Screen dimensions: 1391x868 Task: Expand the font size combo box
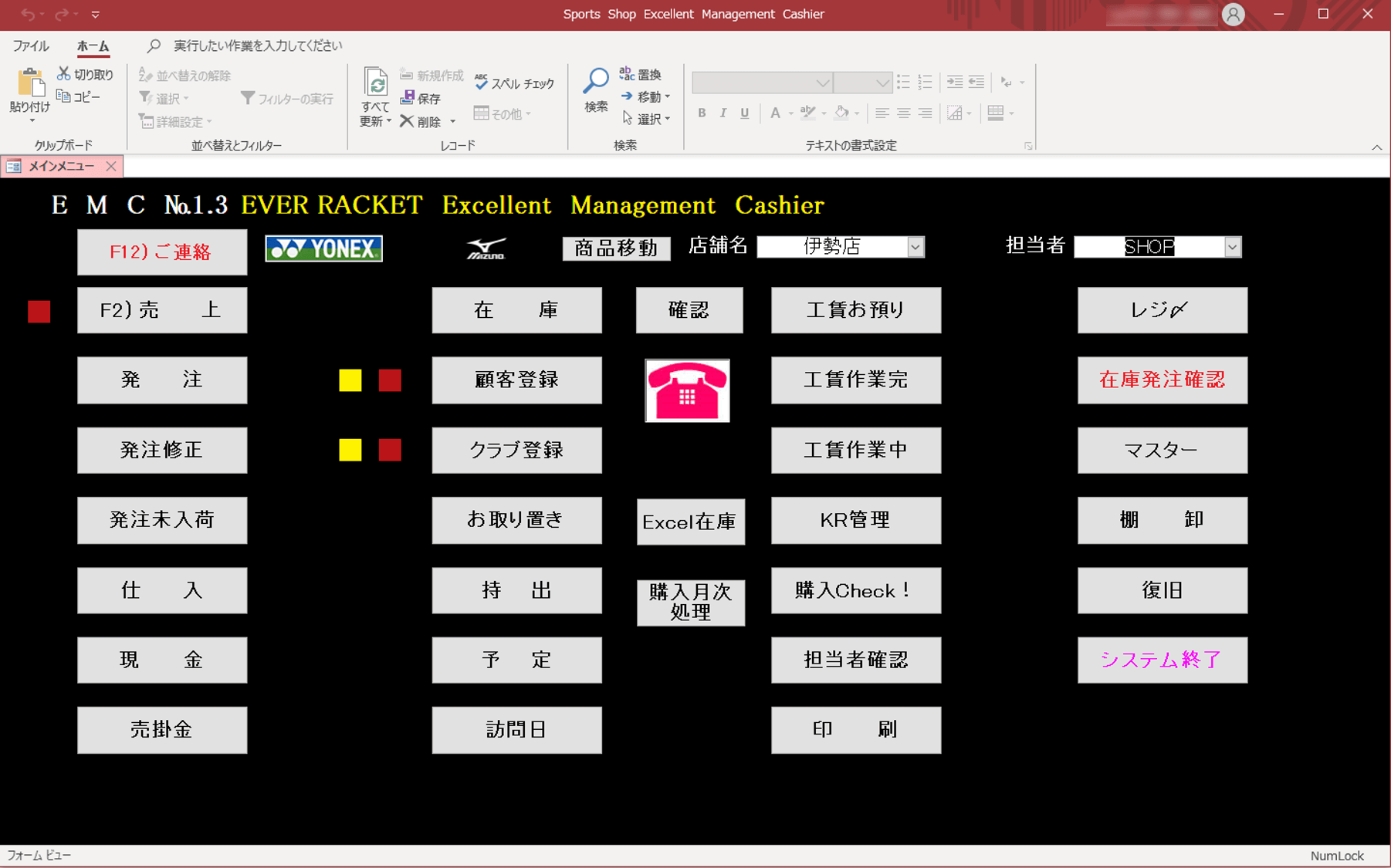[x=882, y=83]
